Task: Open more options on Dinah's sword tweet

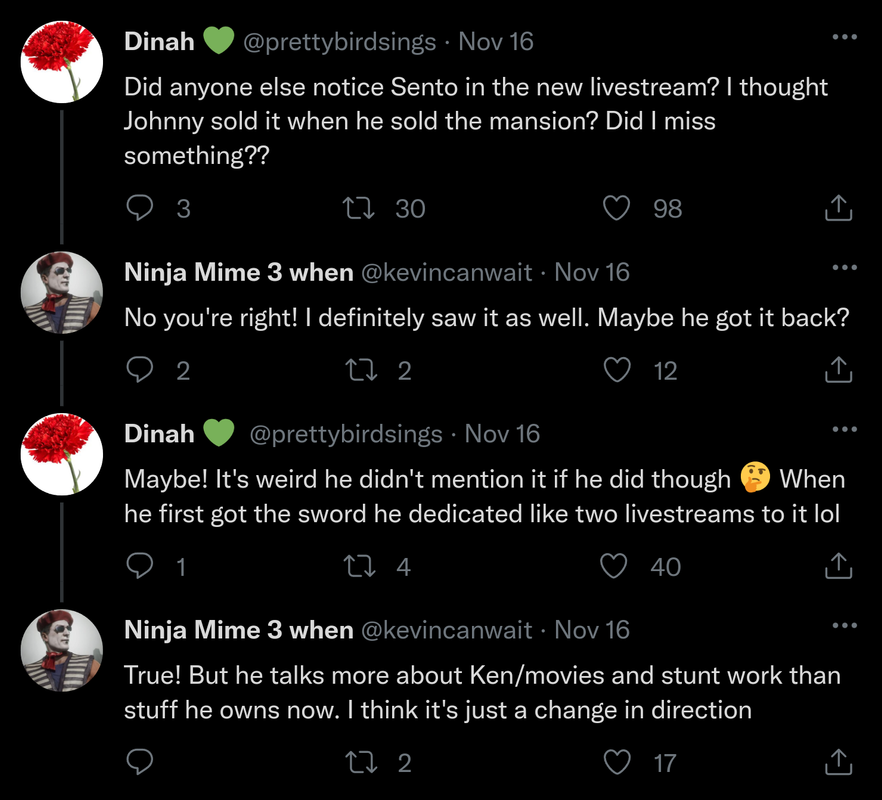Action: click(x=844, y=430)
